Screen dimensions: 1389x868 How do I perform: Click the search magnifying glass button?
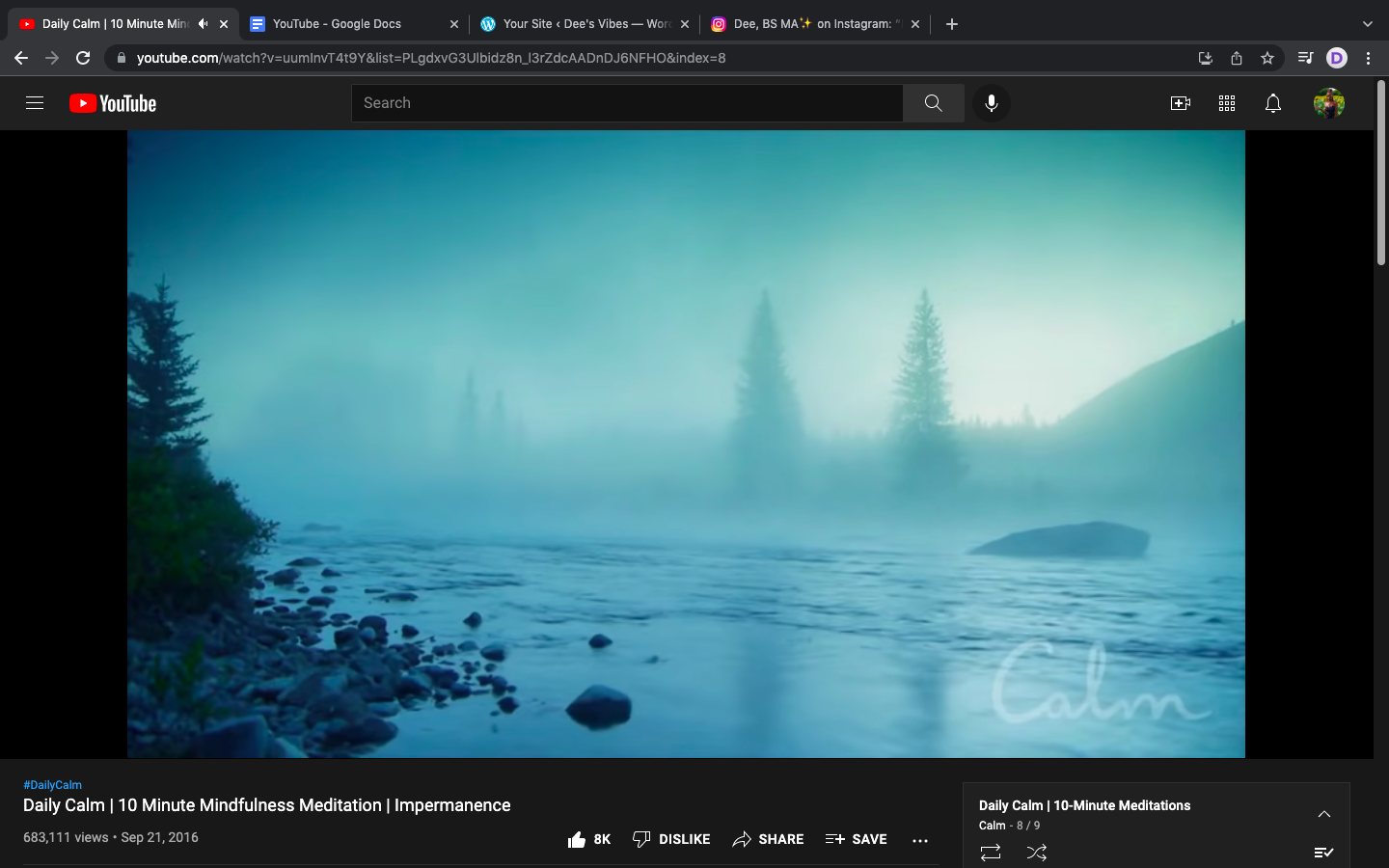(x=933, y=103)
